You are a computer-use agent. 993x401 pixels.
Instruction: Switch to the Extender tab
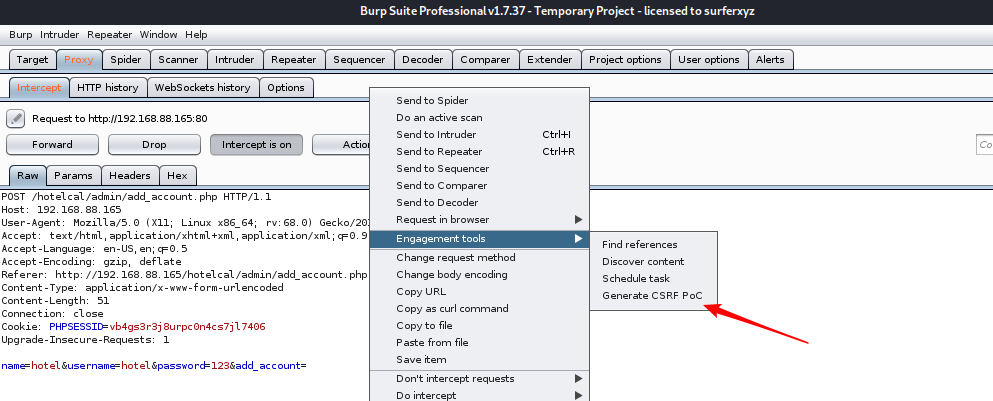click(550, 60)
